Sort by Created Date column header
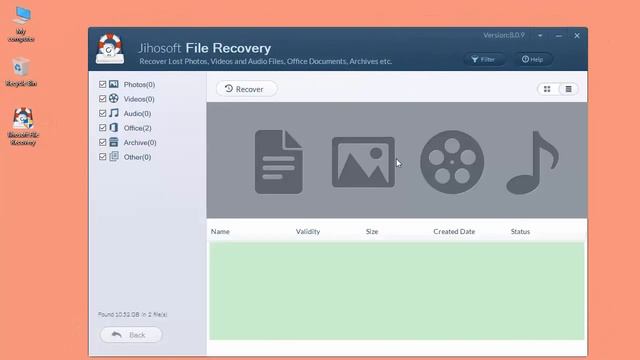 pyautogui.click(x=454, y=231)
